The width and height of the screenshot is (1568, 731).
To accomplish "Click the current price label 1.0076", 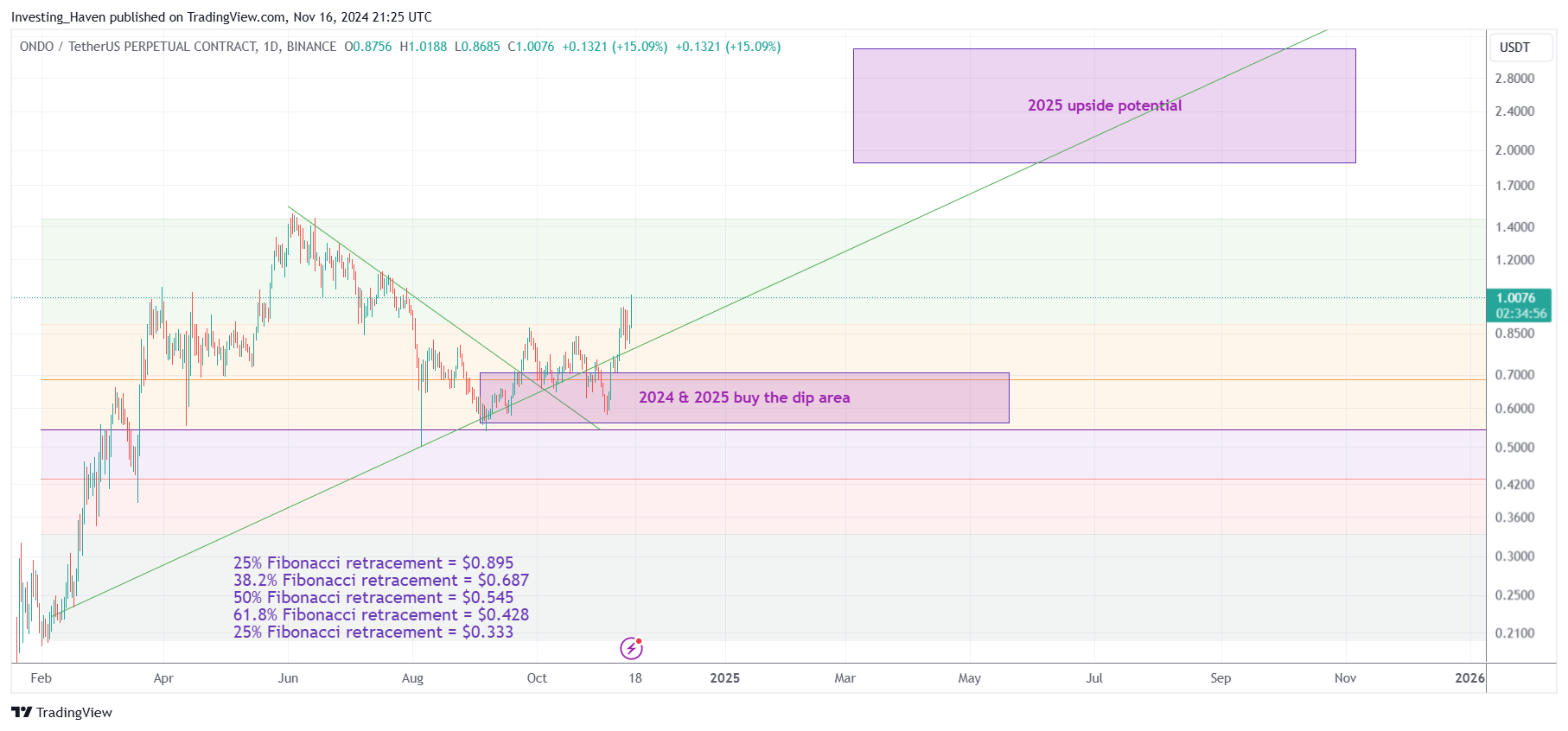I will (1515, 298).
